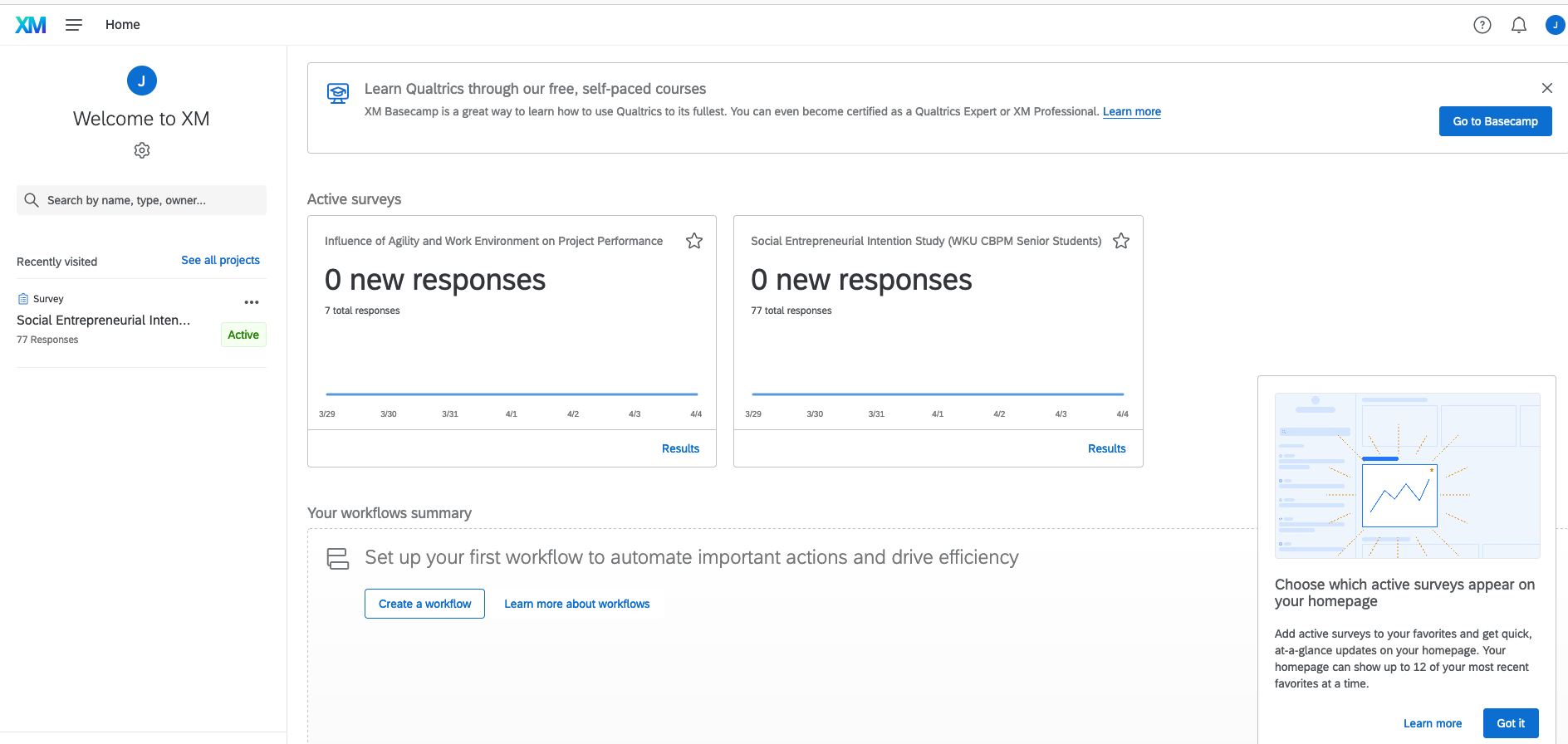Click the survey type icon in Recently visited

click(23, 299)
